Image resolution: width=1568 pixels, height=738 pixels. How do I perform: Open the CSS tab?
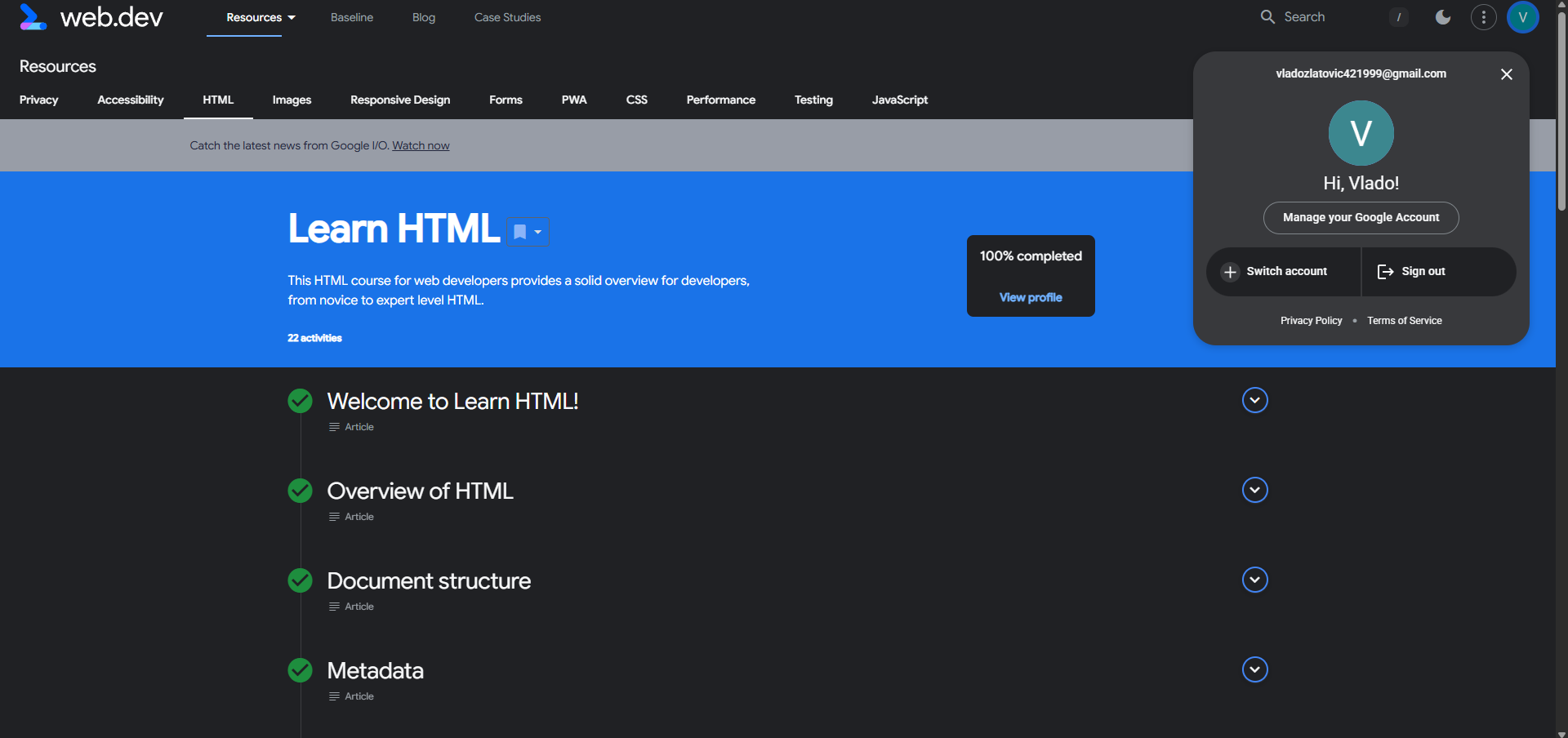(x=637, y=100)
